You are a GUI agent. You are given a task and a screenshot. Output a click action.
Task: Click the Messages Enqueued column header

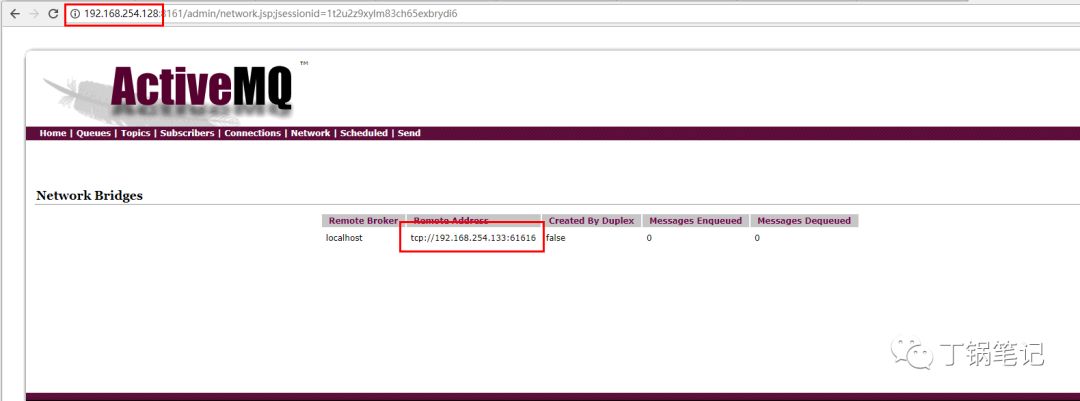coord(696,220)
